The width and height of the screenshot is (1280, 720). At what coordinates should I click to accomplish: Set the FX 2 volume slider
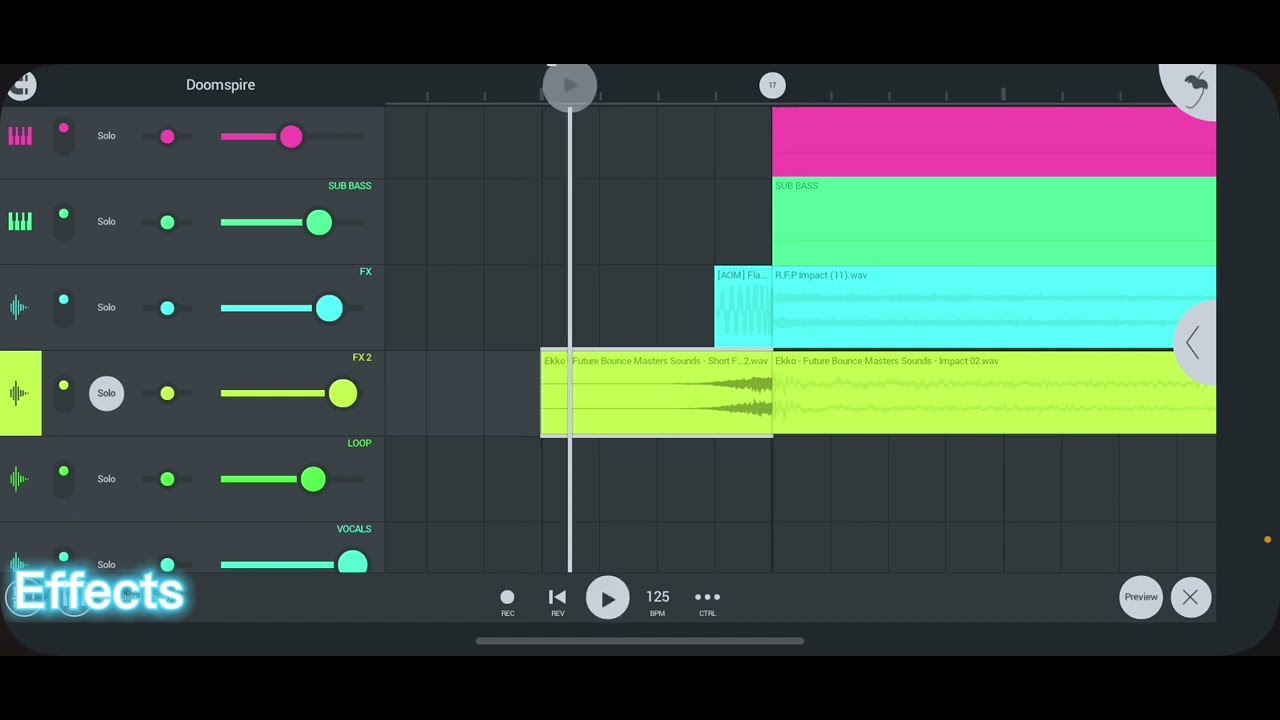[292, 393]
